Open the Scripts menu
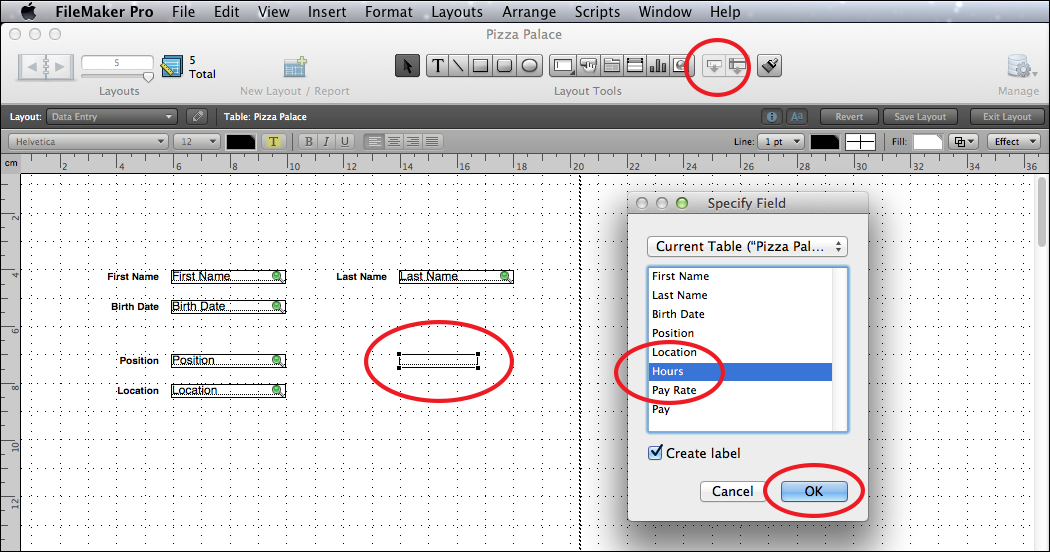Viewport: 1050px width, 552px height. coord(597,11)
